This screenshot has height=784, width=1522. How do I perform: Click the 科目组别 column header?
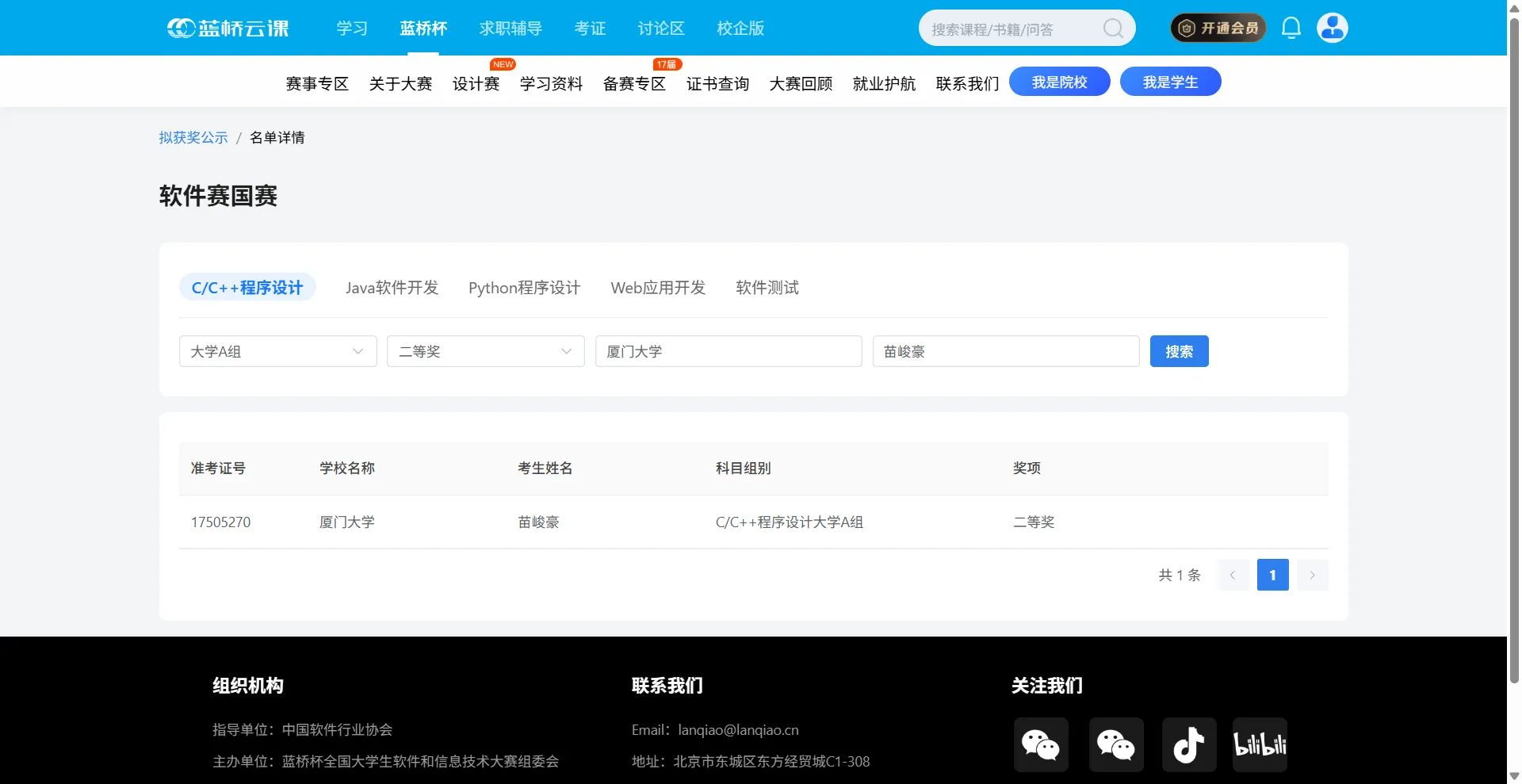tap(744, 468)
